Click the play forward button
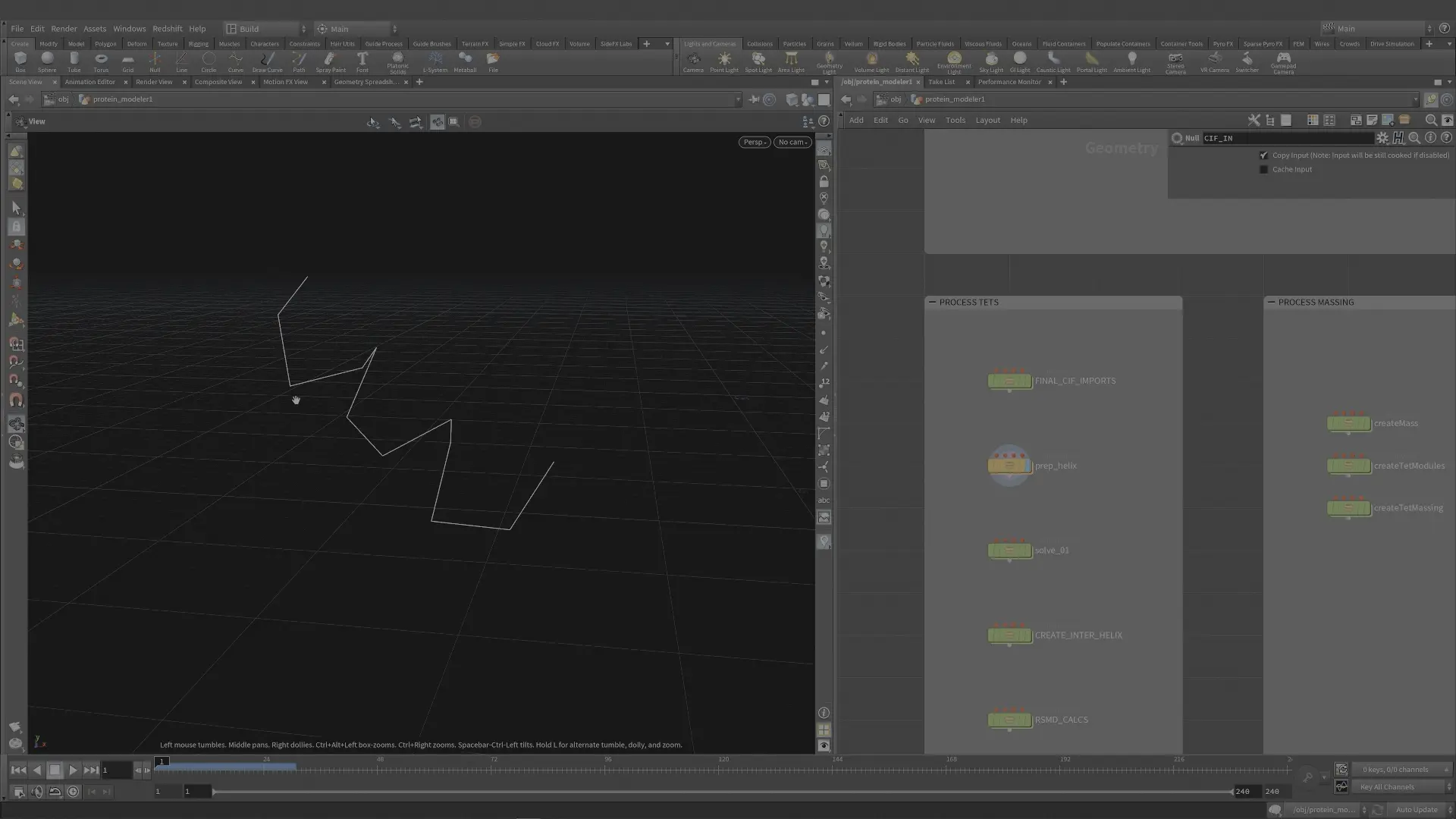1456x819 pixels. click(x=73, y=770)
